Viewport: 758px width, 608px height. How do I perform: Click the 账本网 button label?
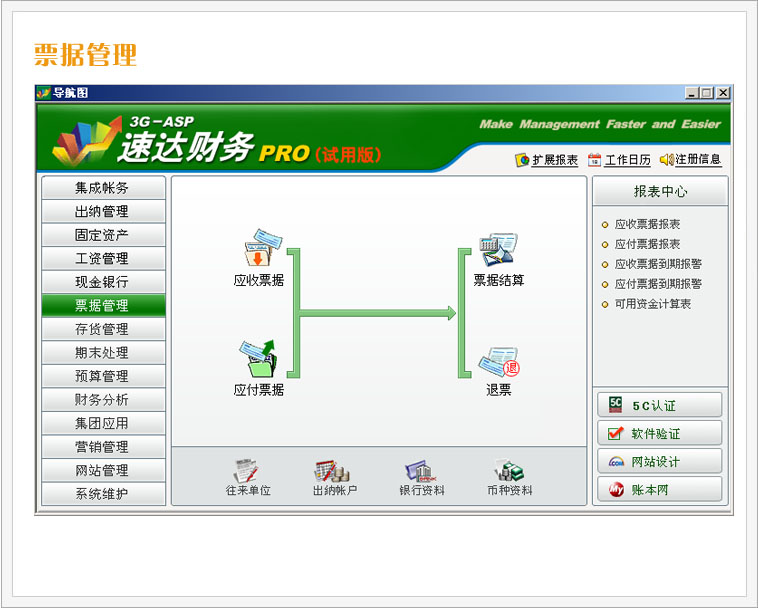pyautogui.click(x=650, y=490)
